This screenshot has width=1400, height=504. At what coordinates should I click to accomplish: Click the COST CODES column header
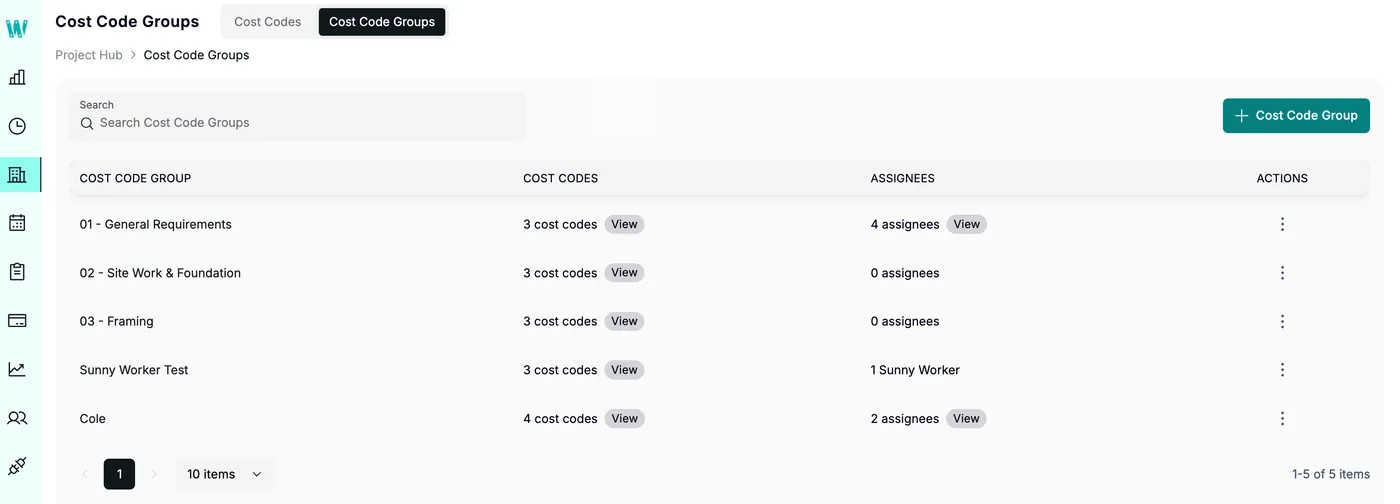[x=560, y=178]
